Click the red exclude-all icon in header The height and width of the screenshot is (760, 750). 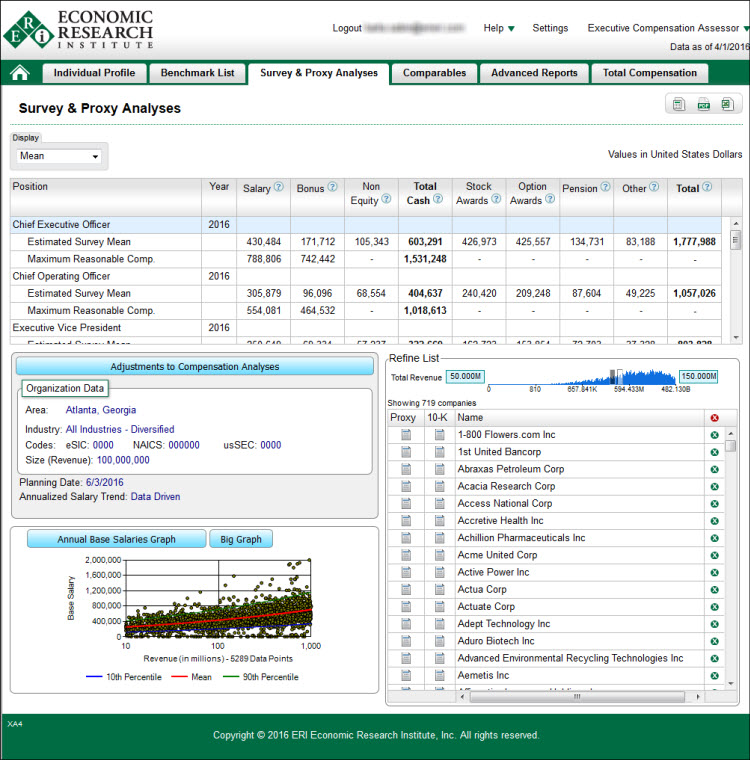pyautogui.click(x=714, y=418)
